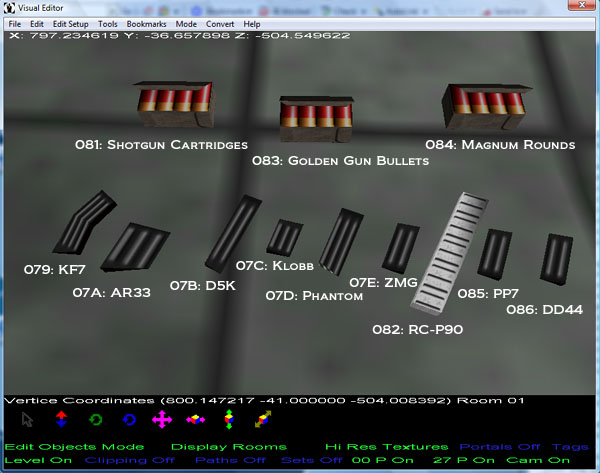
Task: Toggle the 27 P On indicator
Action: (x=463, y=460)
